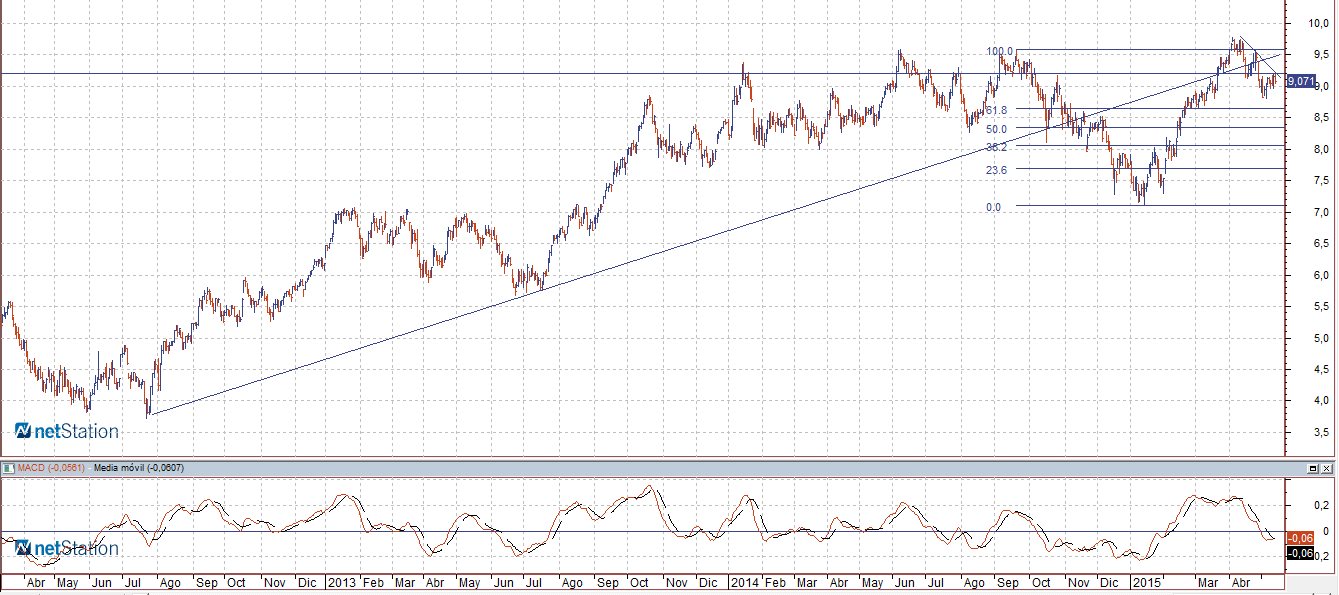This screenshot has height=595, width=1339.
Task: Click the black -0,06 moving average value tag
Action: pyautogui.click(x=1300, y=553)
